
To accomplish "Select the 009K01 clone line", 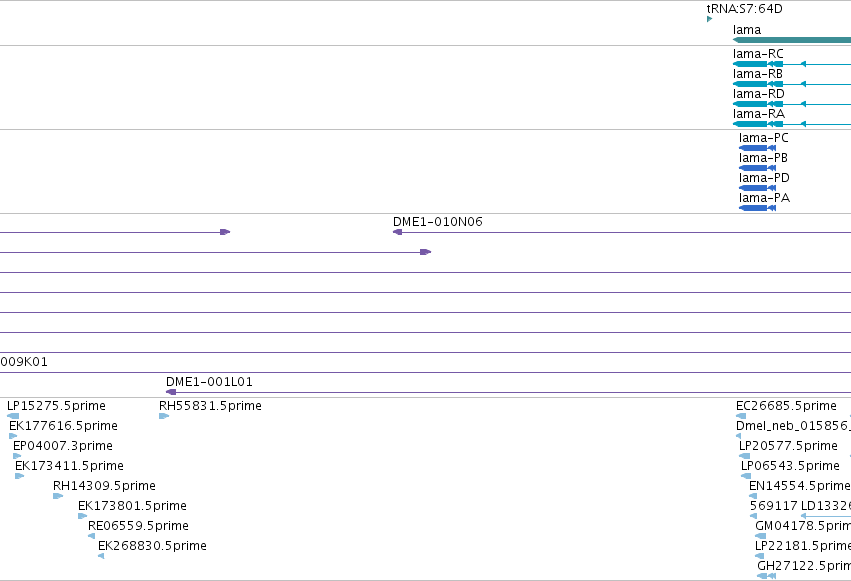I will (x=426, y=373).
